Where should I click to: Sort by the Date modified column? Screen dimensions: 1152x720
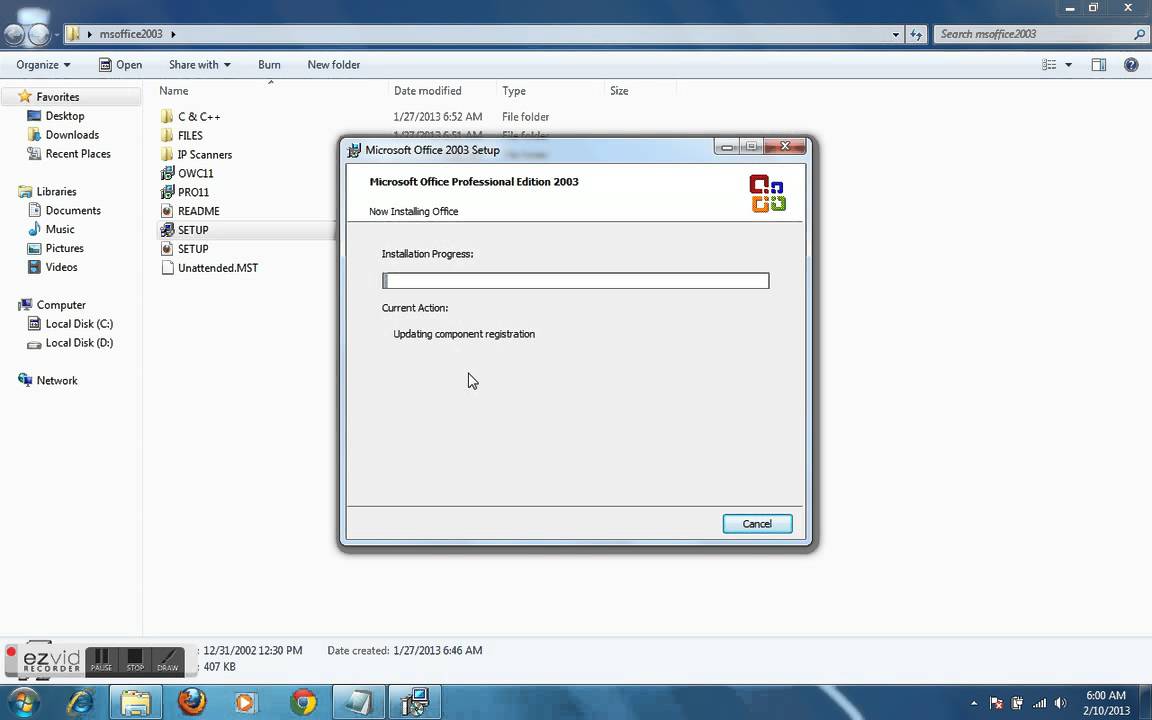pyautogui.click(x=428, y=90)
